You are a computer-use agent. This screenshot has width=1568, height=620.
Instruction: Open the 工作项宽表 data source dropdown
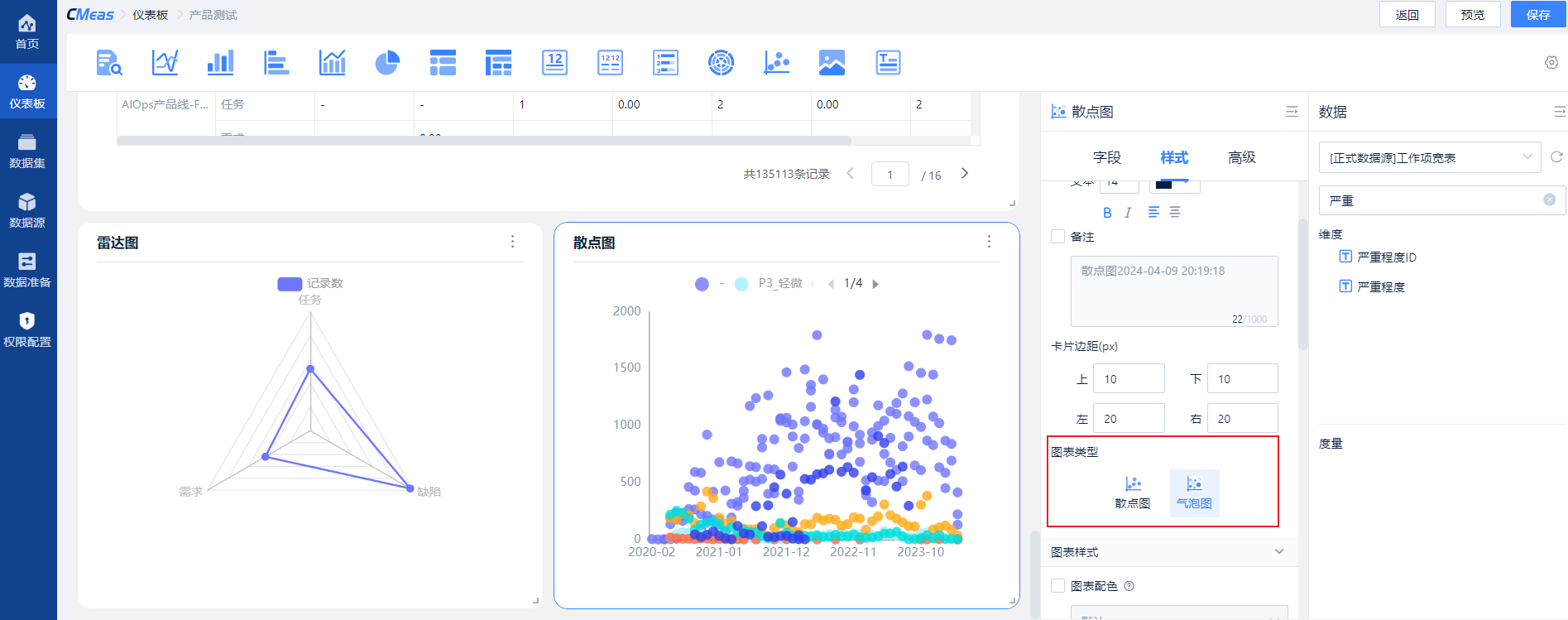click(1430, 157)
